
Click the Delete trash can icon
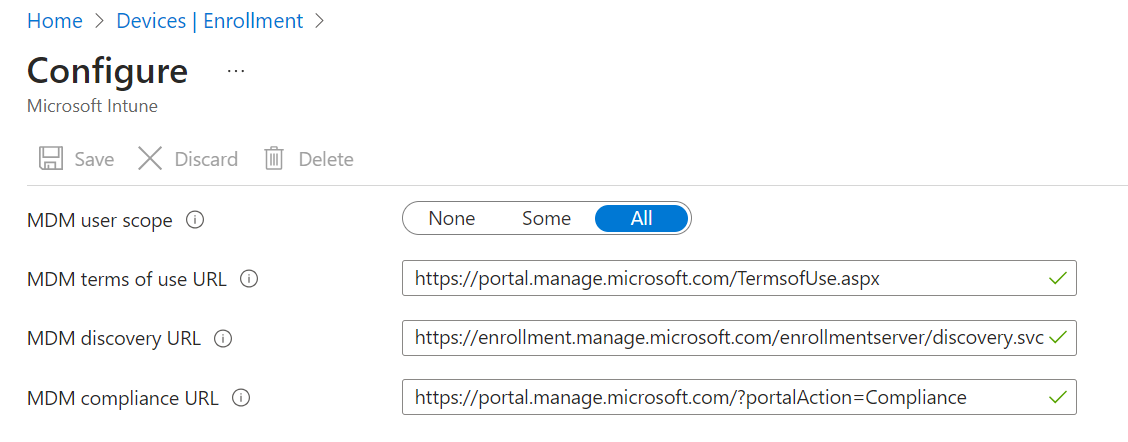point(274,159)
